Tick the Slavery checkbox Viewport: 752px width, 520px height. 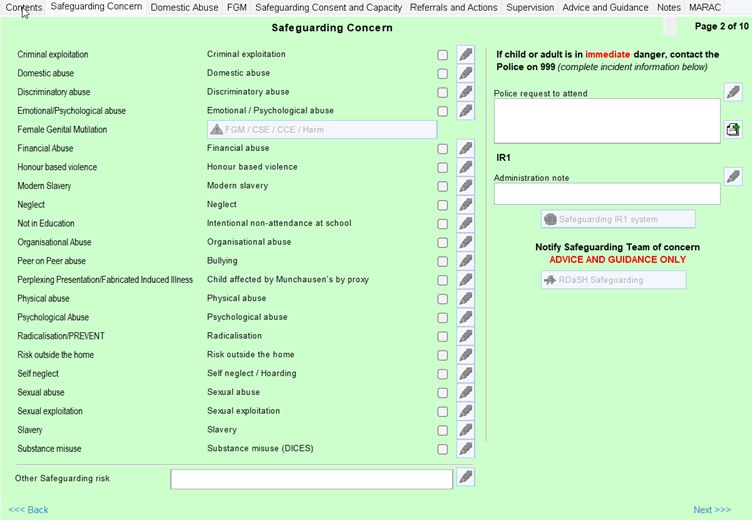443,430
